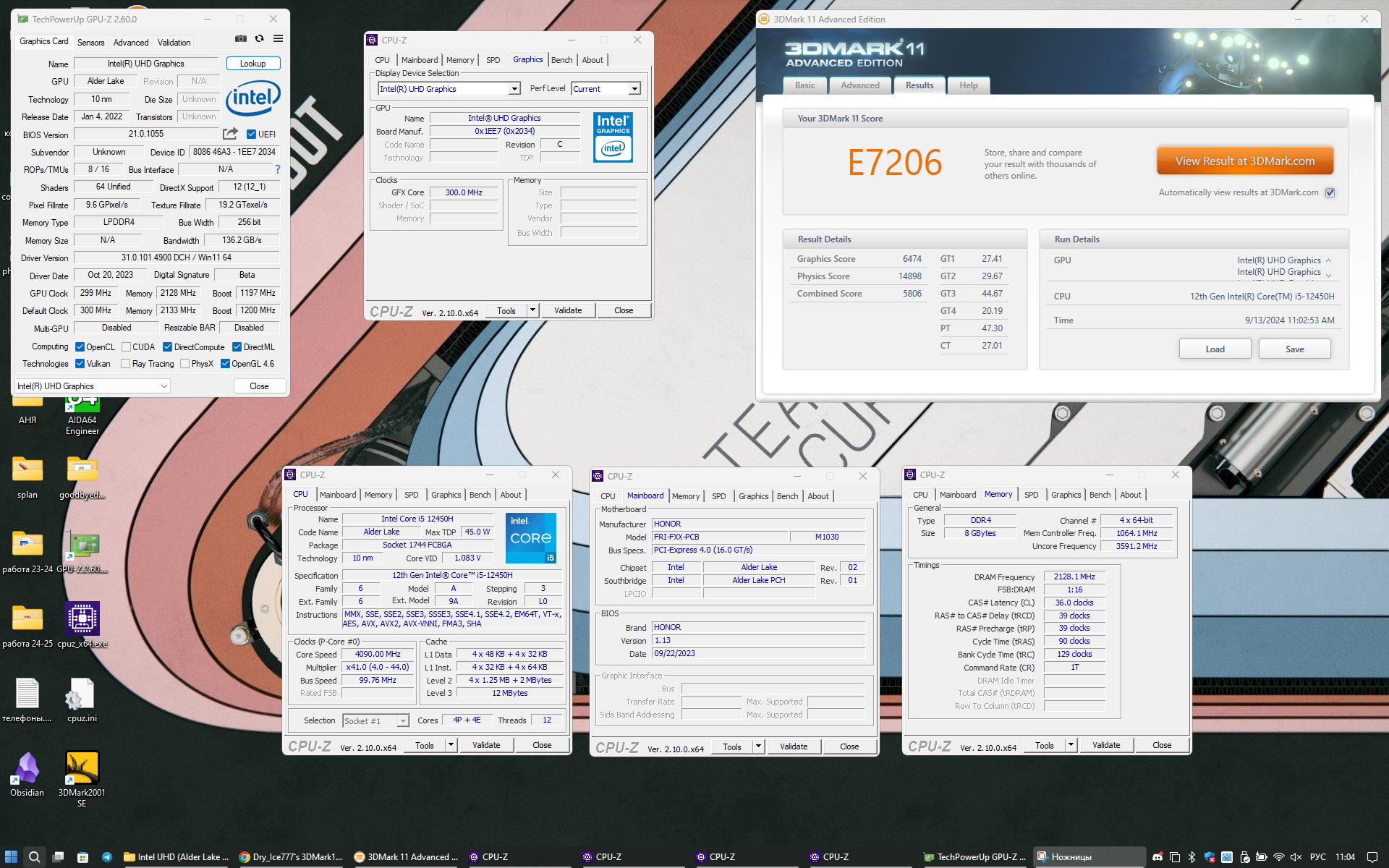Image resolution: width=1389 pixels, height=868 pixels.
Task: Toggle the PhysX checkbox
Action: [185, 364]
